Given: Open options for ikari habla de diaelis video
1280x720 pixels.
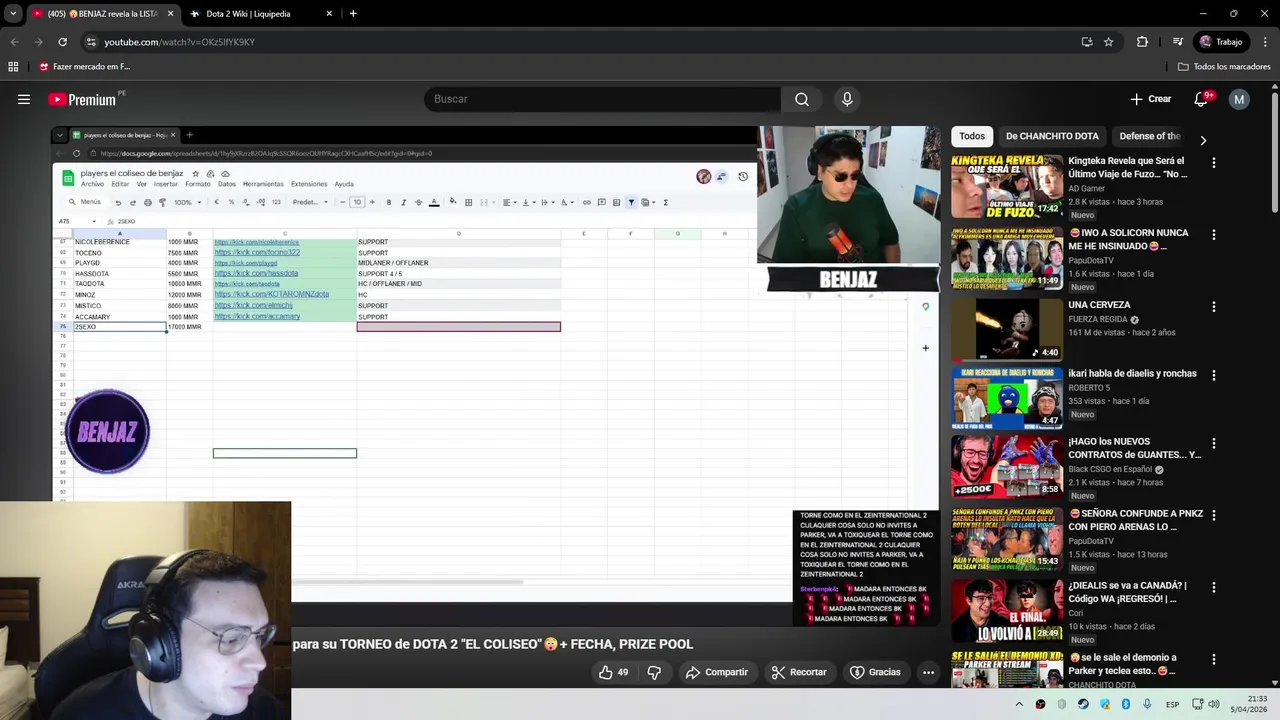Looking at the screenshot, I should point(1214,375).
